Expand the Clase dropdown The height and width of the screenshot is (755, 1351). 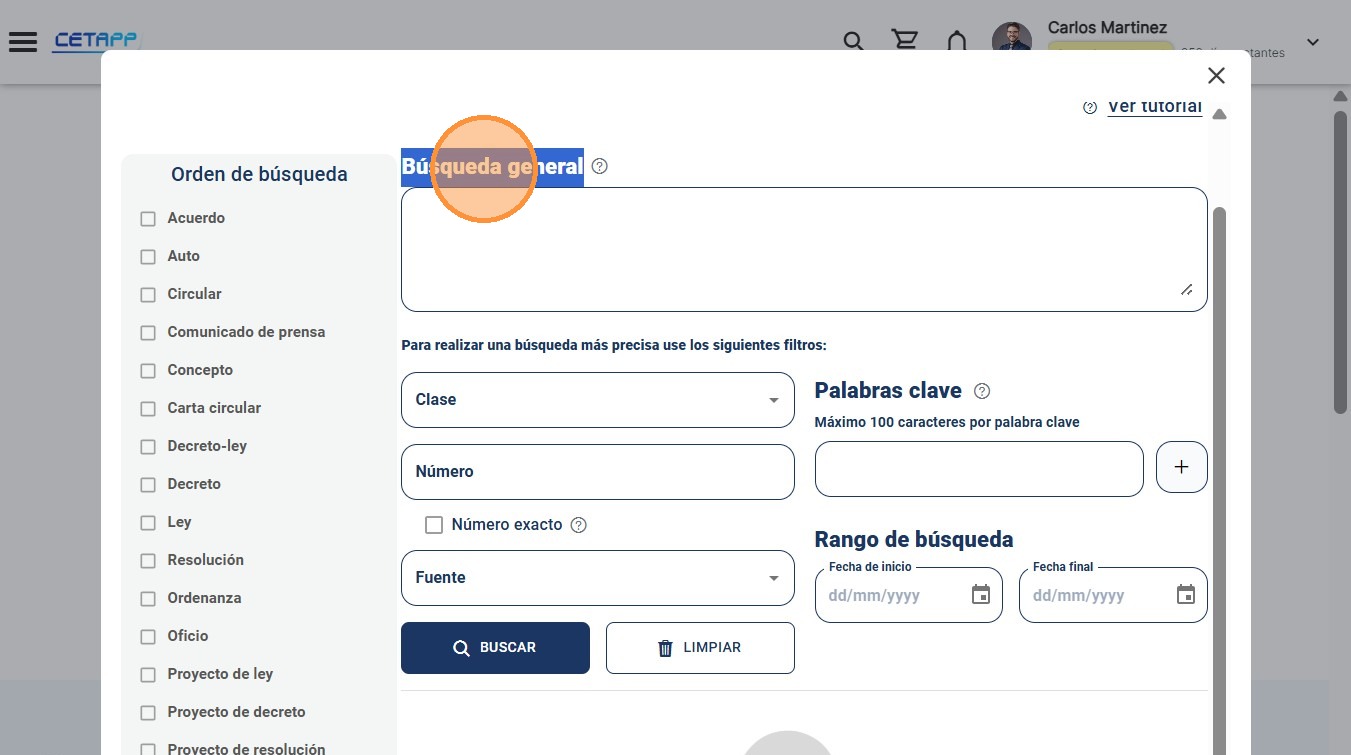pyautogui.click(x=598, y=400)
